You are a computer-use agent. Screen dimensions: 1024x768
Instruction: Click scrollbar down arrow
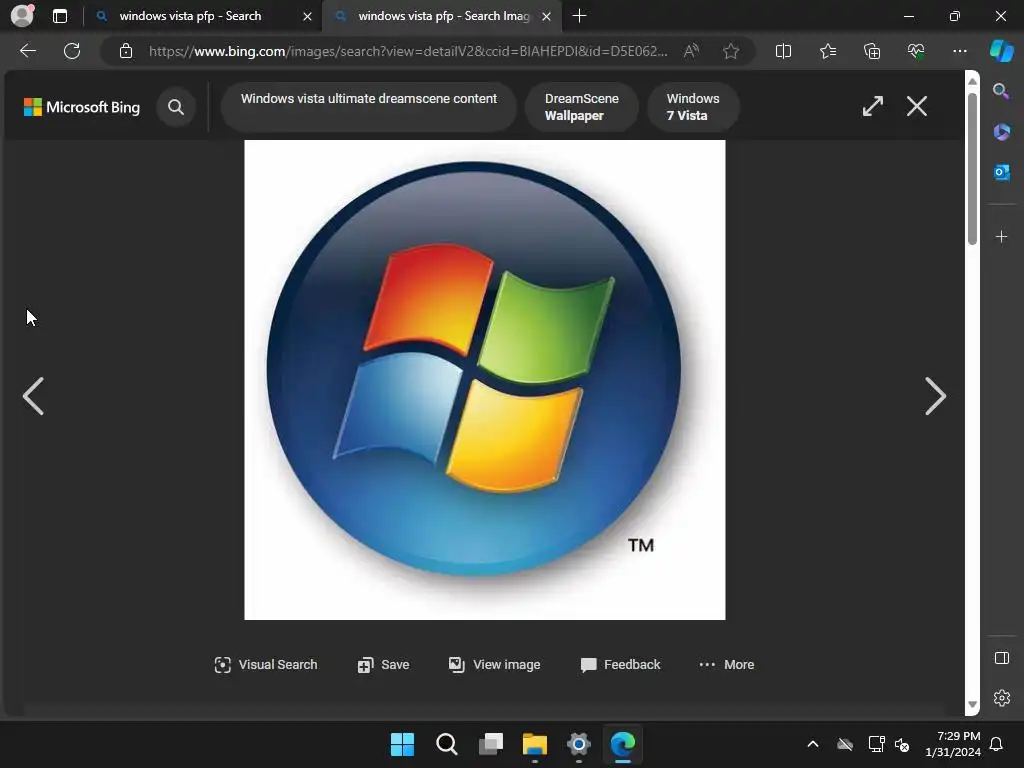[x=972, y=704]
